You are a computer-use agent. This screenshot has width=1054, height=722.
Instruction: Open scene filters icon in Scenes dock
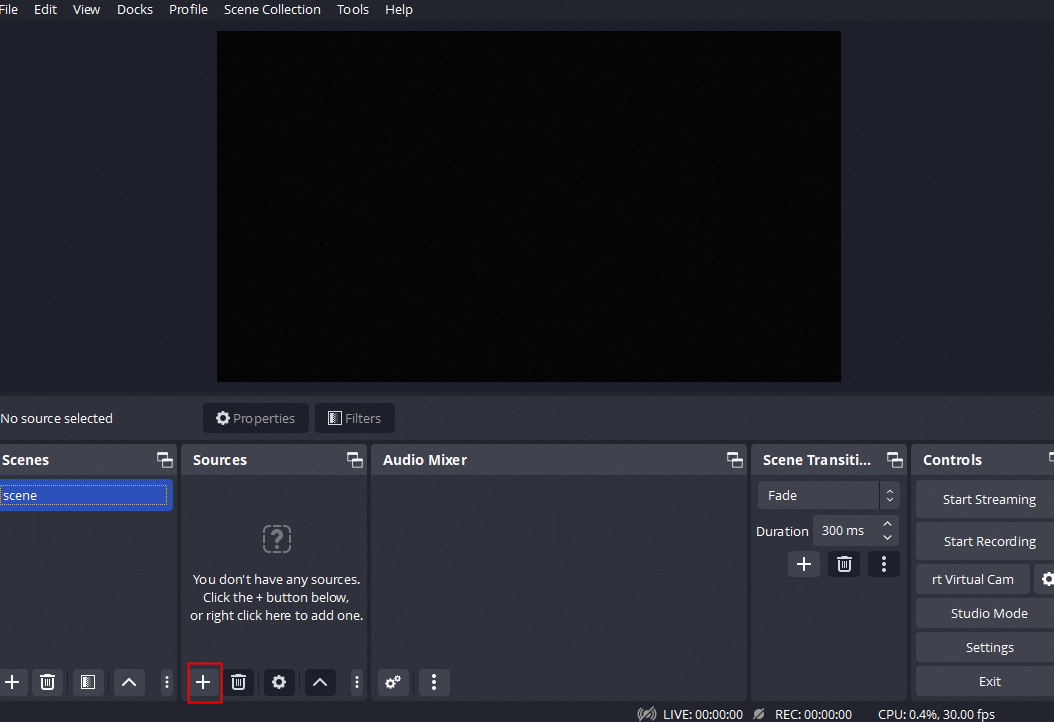click(88, 682)
